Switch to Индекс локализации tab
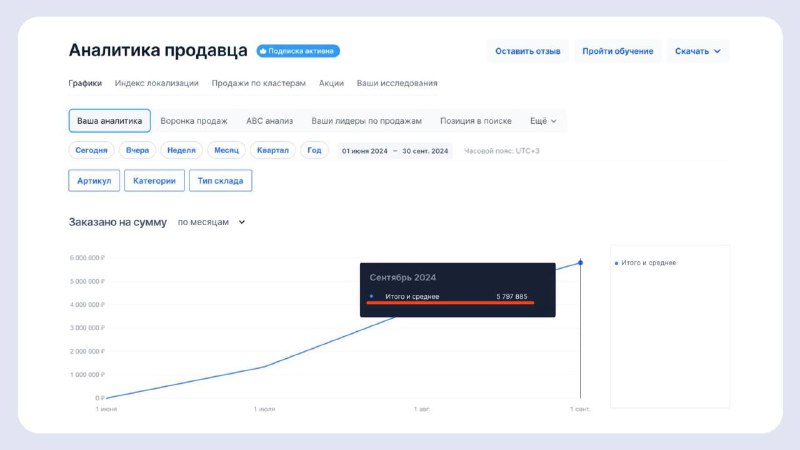Screen dimensions: 800x450 (157, 83)
